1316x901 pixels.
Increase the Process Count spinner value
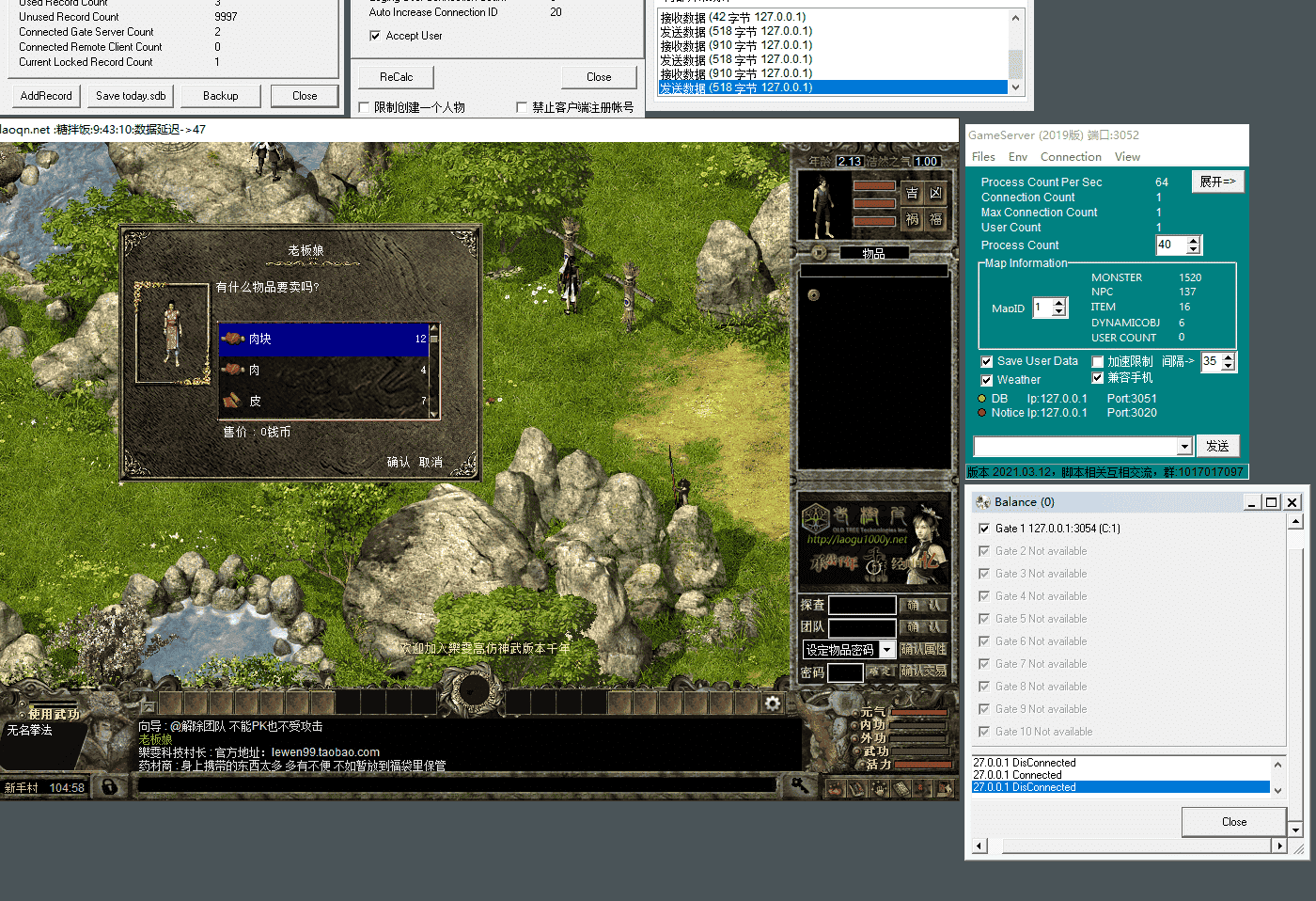[x=1194, y=241]
